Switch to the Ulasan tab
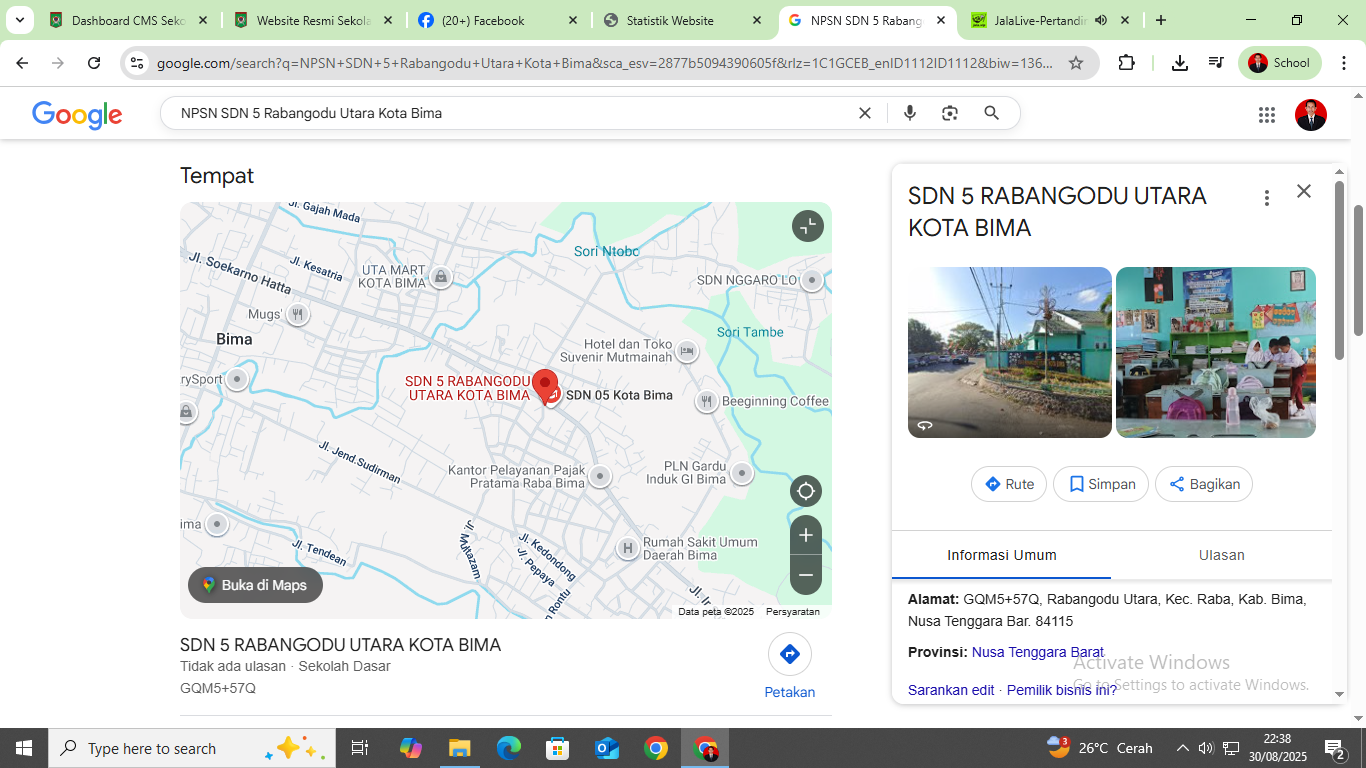Screen dimensions: 1366x768 pos(1221,555)
